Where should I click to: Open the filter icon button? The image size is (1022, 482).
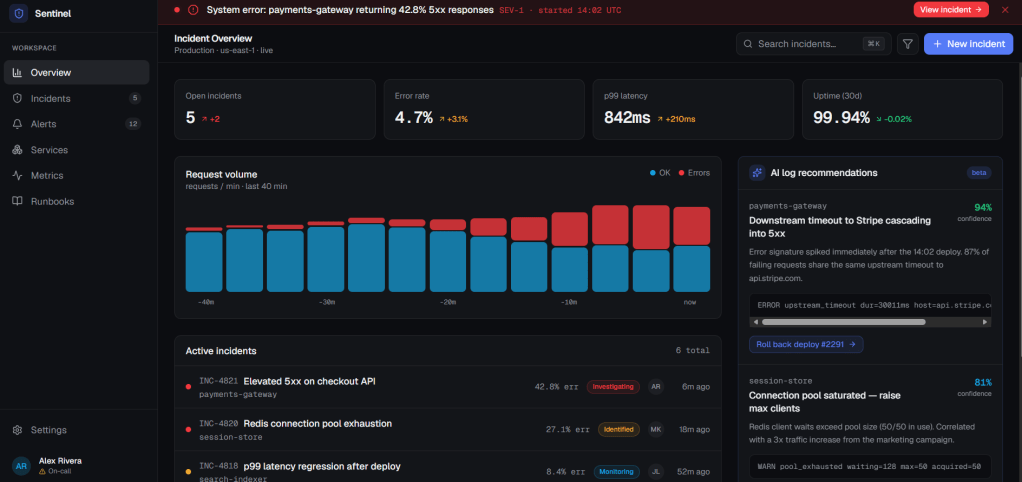pyautogui.click(x=907, y=44)
